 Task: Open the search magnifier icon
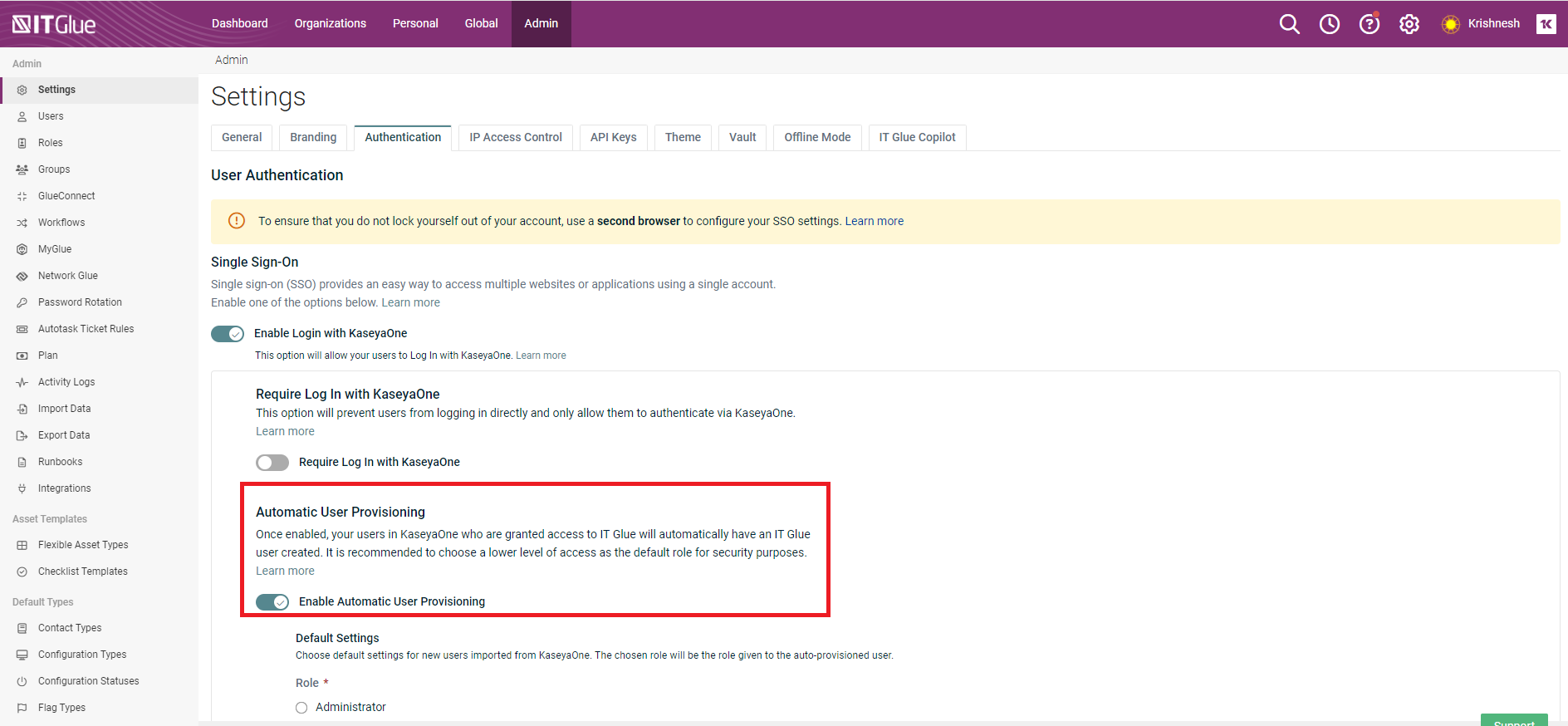[x=1289, y=24]
